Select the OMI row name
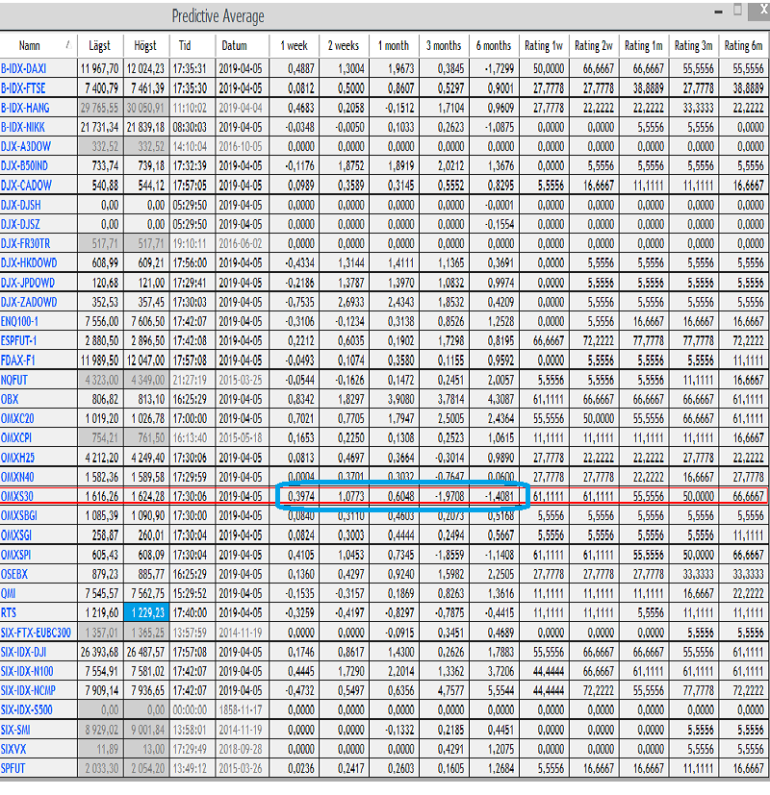This screenshot has height=795, width=770. coord(8,593)
